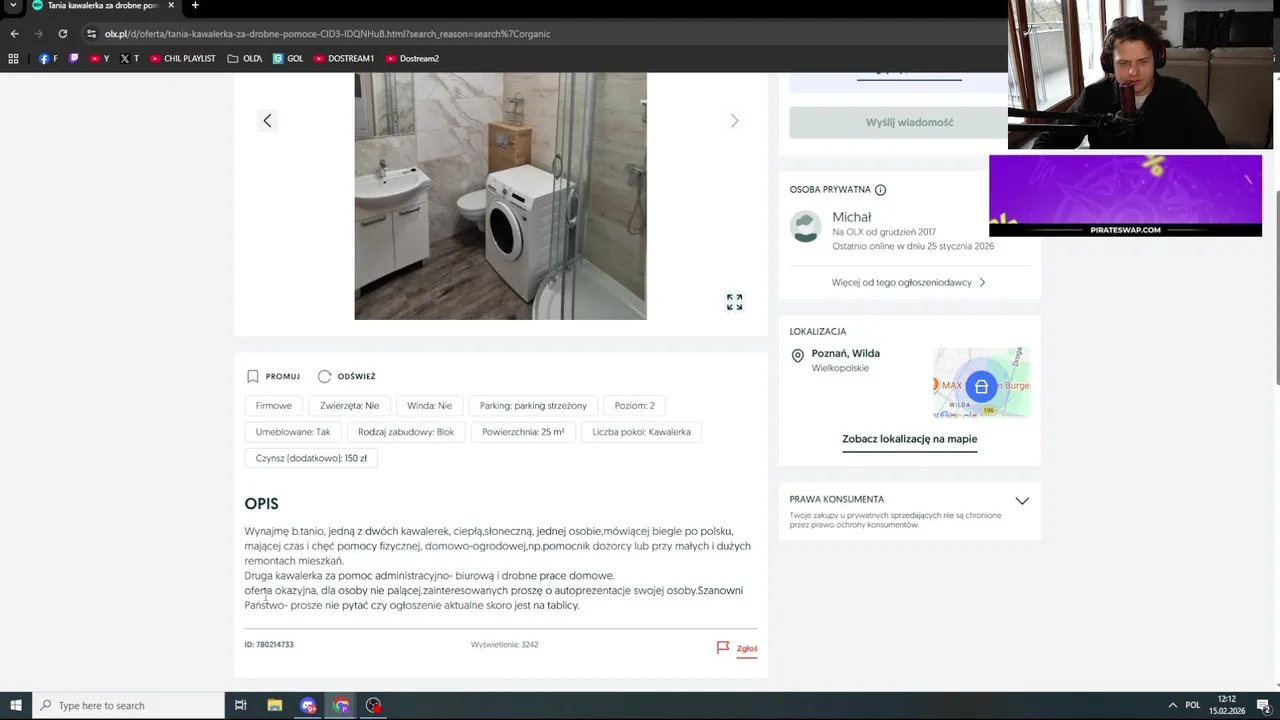Go back with the browser back arrow
This screenshot has width=1280, height=720.
coord(14,34)
